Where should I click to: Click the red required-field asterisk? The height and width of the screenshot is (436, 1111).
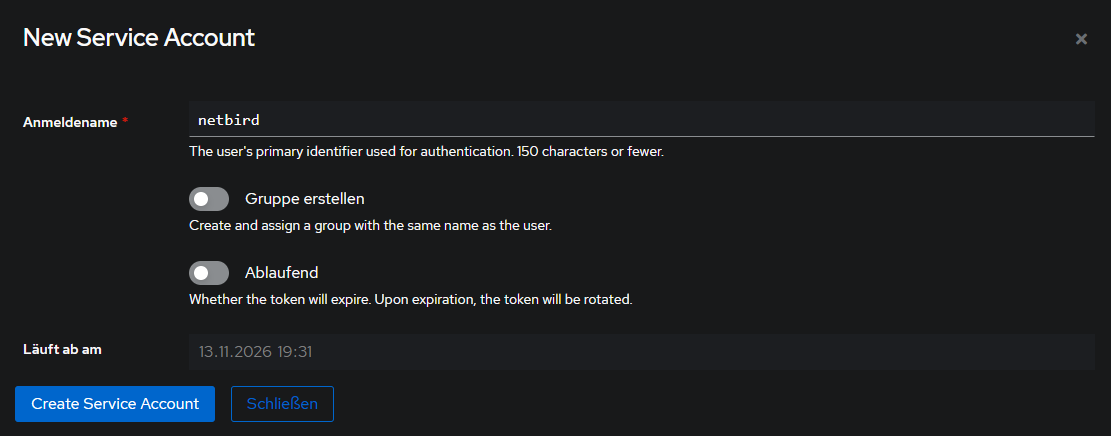coord(125,122)
